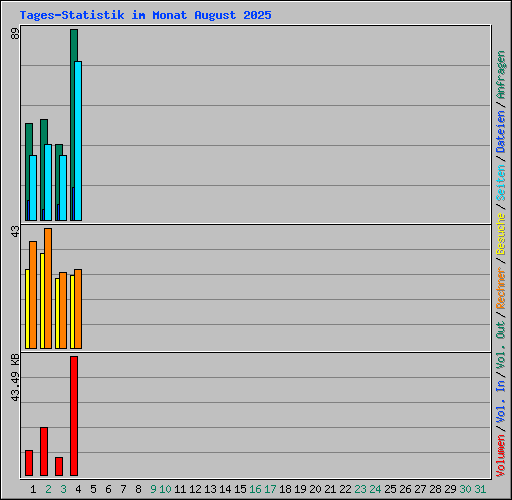The image size is (512, 500).
Task: Click the green Anfragen legend label
Action: click(501, 75)
